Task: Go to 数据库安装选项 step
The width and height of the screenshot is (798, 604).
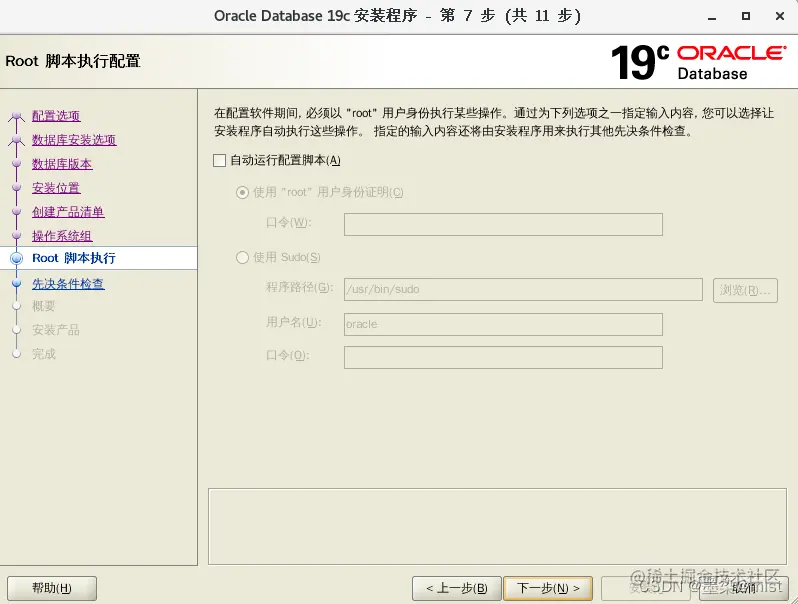Action: pyautogui.click(x=74, y=140)
